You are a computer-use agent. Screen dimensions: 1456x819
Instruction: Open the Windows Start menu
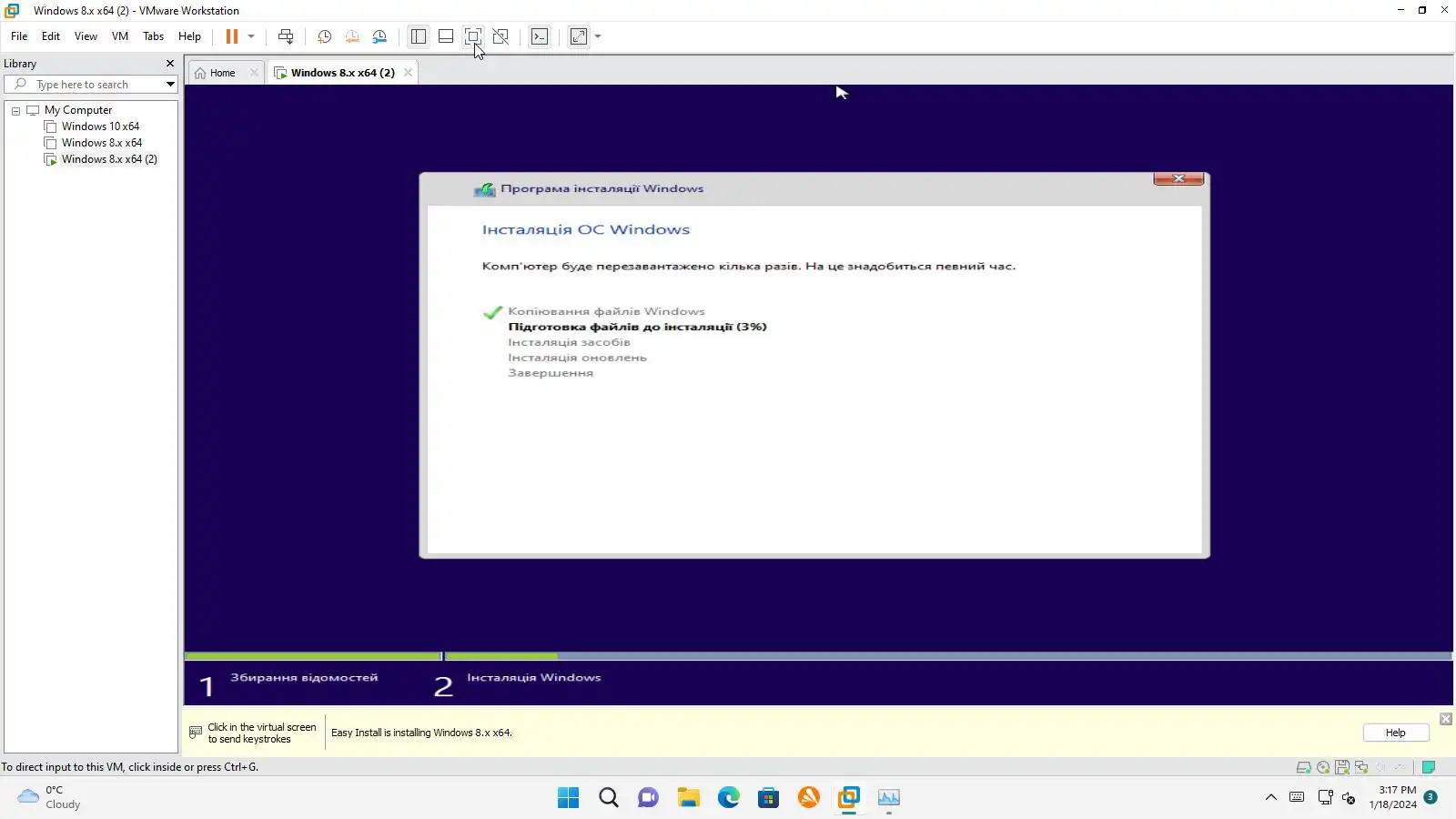(x=568, y=798)
